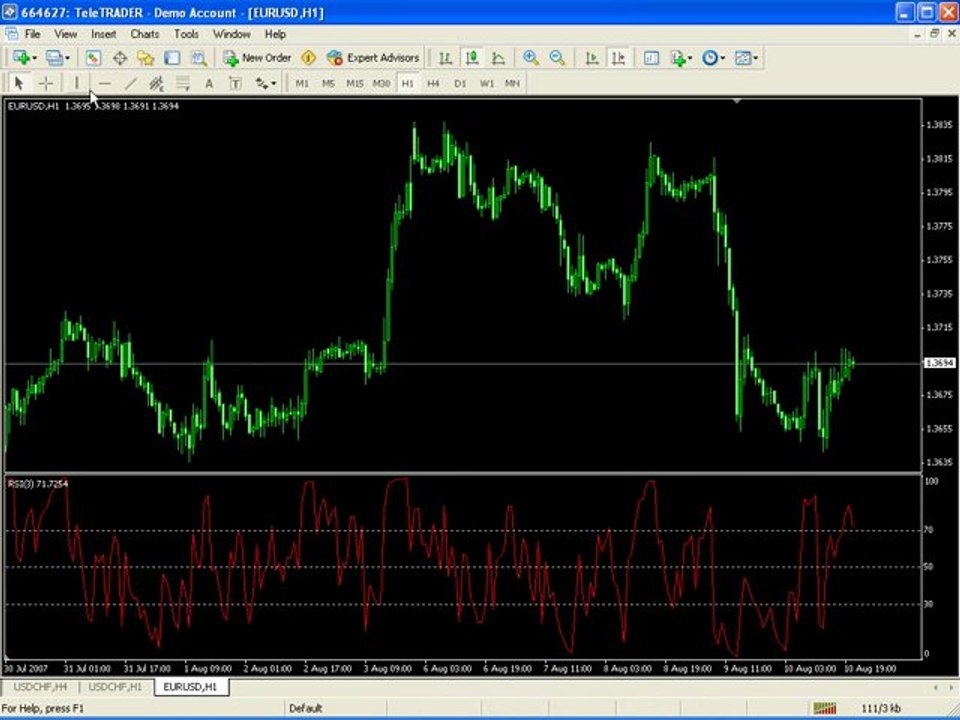Click the New Order button
The height and width of the screenshot is (720, 960).
[257, 58]
